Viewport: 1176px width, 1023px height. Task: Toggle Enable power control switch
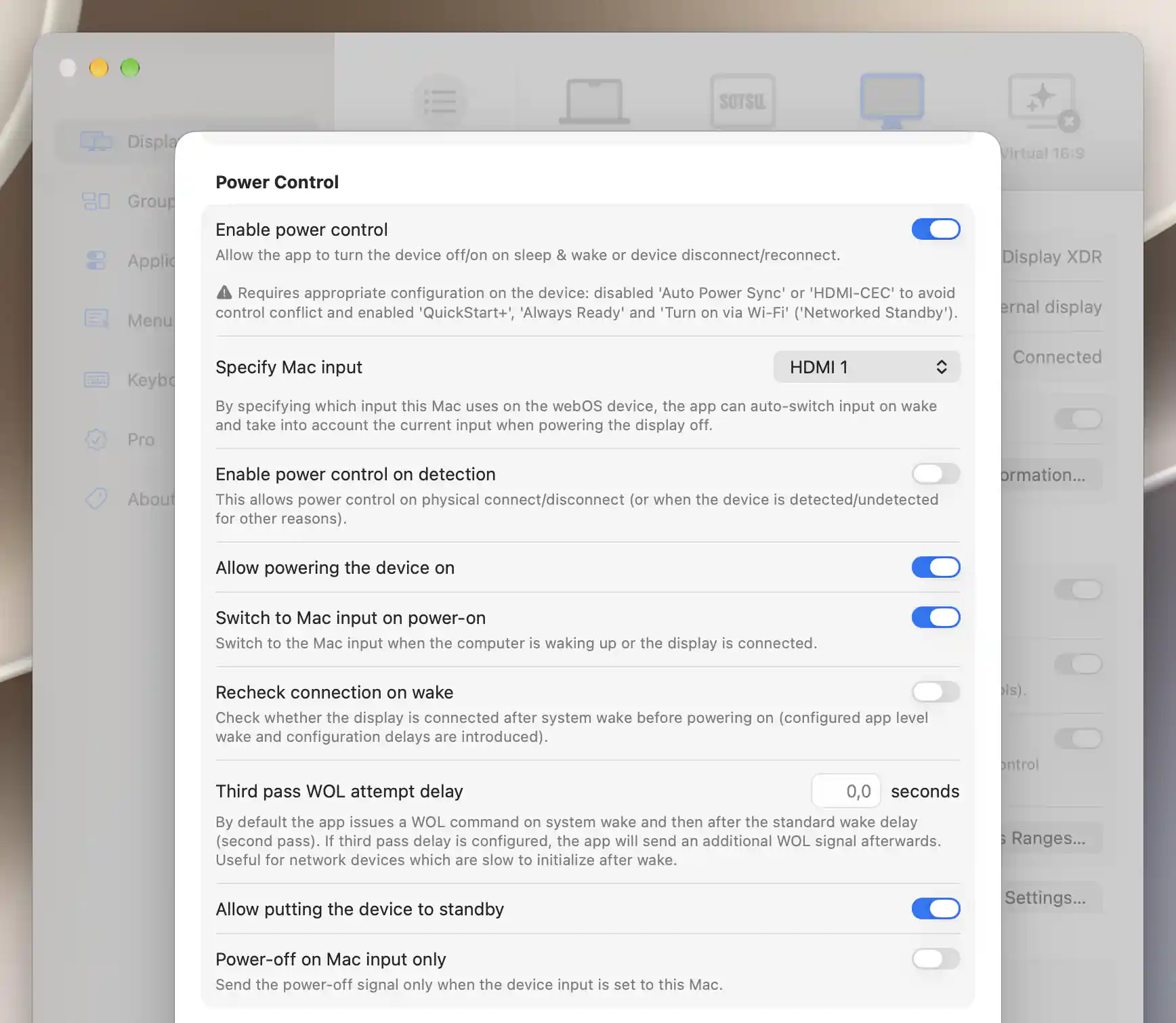click(936, 229)
